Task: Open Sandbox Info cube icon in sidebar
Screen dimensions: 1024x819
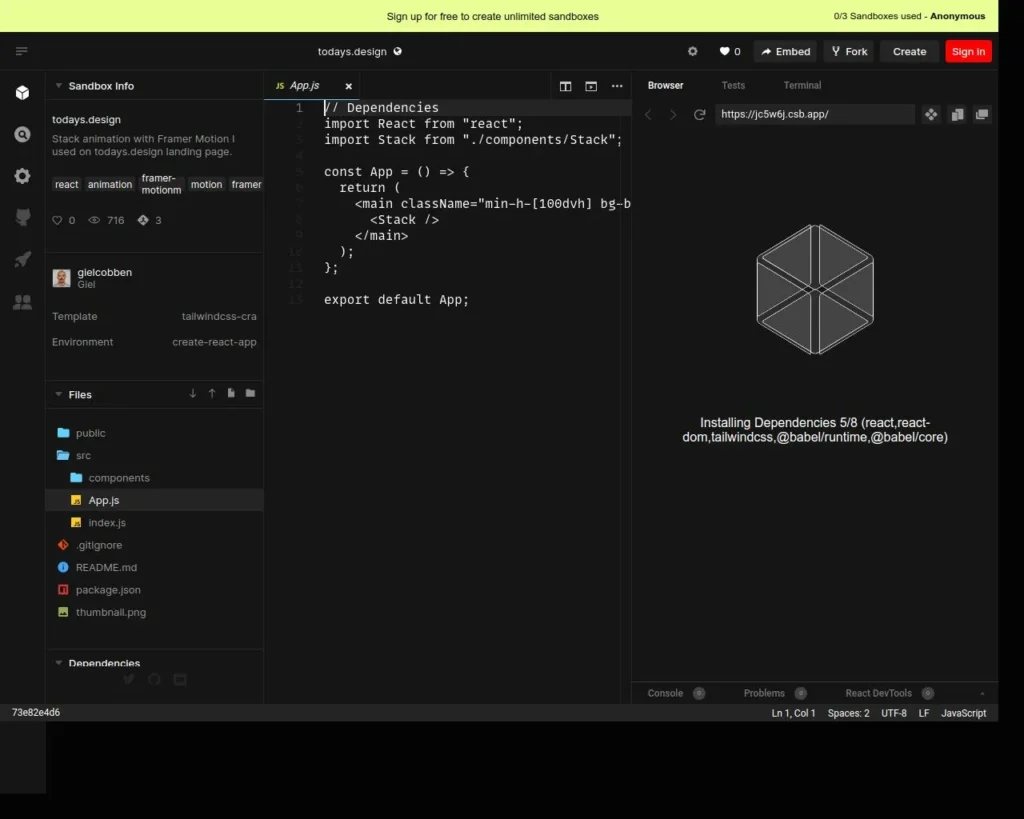Action: 22,93
